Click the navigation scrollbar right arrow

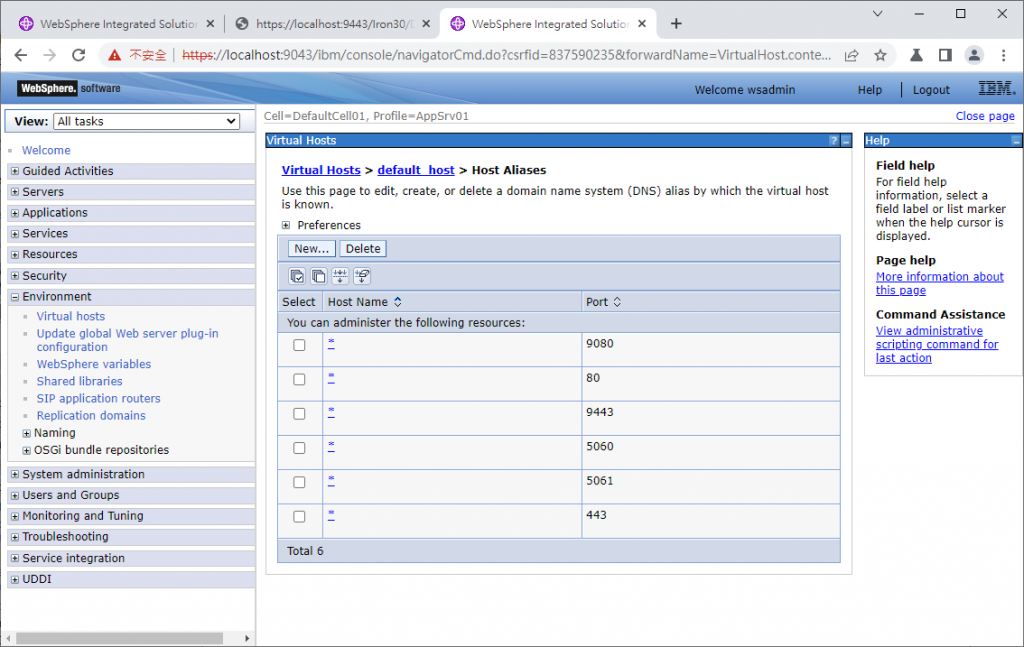click(247, 638)
